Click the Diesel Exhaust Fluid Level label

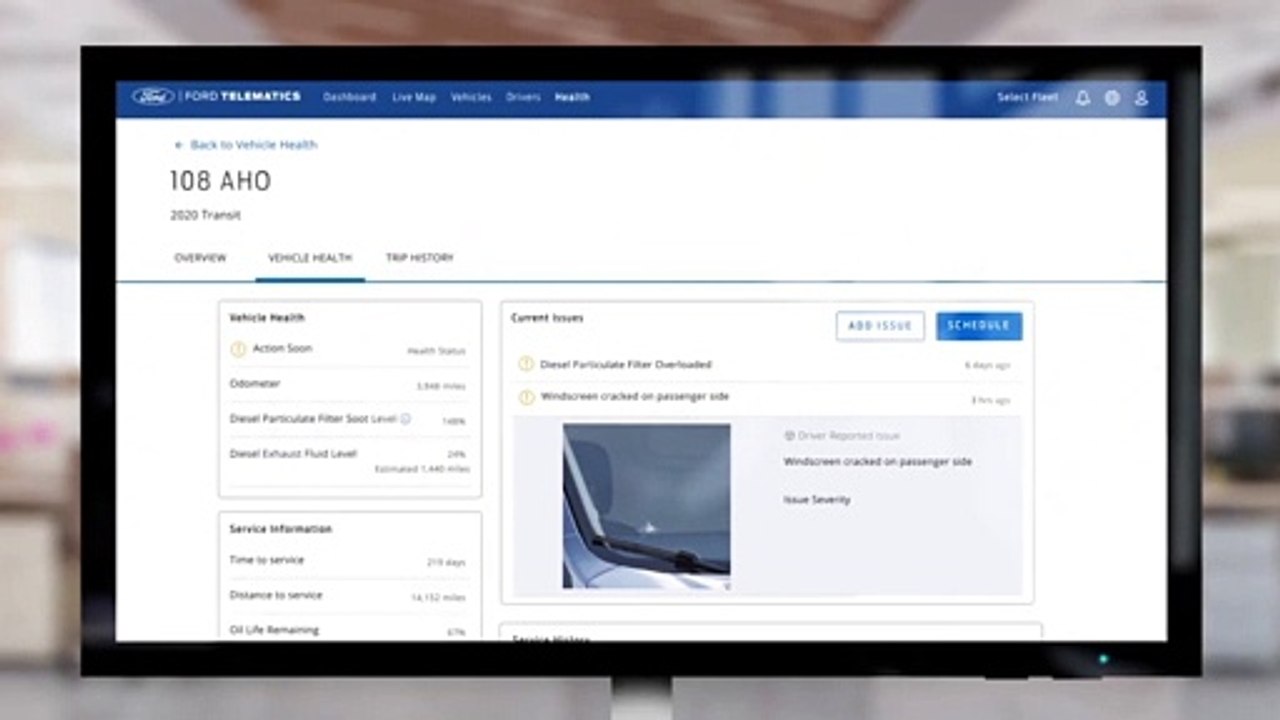click(x=293, y=454)
